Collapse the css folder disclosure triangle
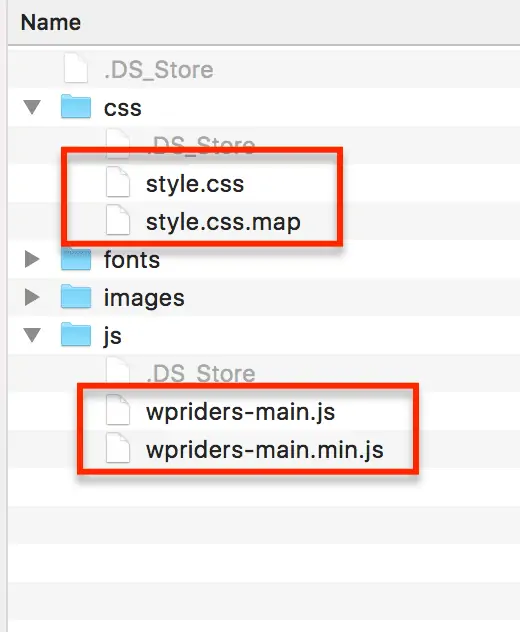Image resolution: width=520 pixels, height=632 pixels. pos(32,107)
